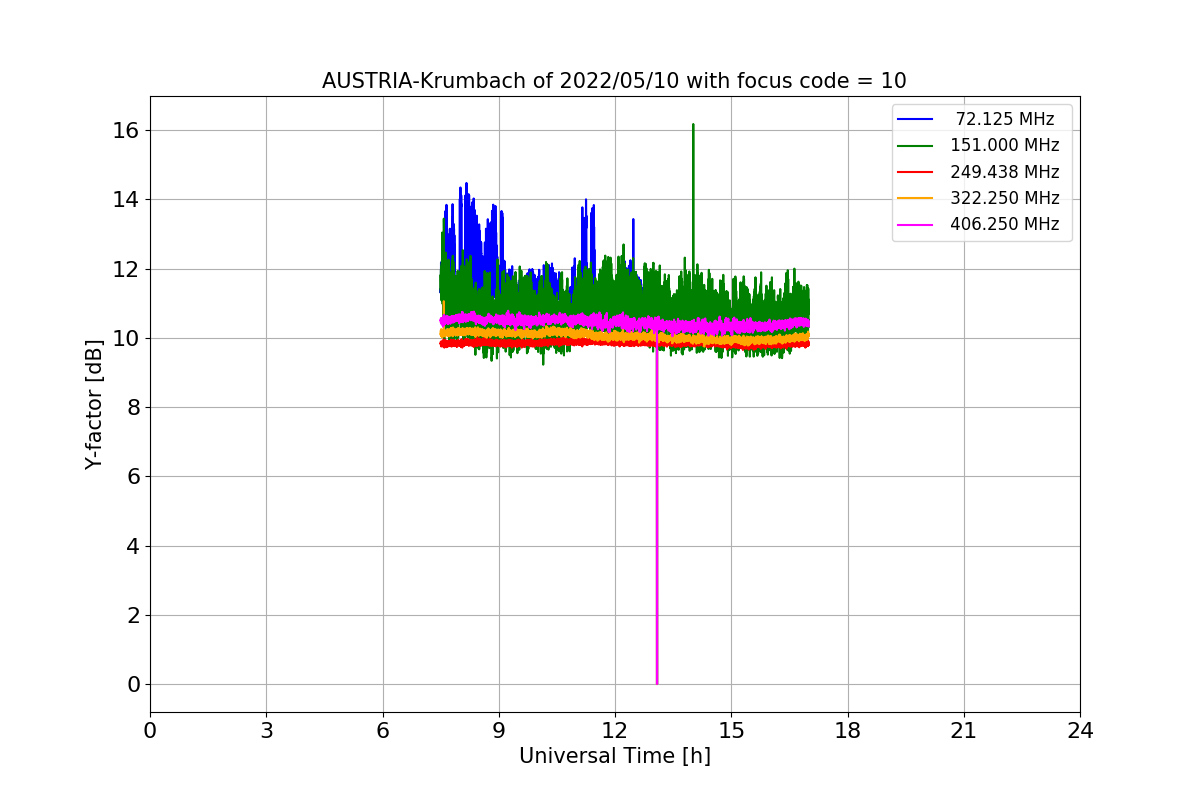Screen dimensions: 1200x800
Task: Click the 249.438 MHz legend label
Action: point(1005,172)
